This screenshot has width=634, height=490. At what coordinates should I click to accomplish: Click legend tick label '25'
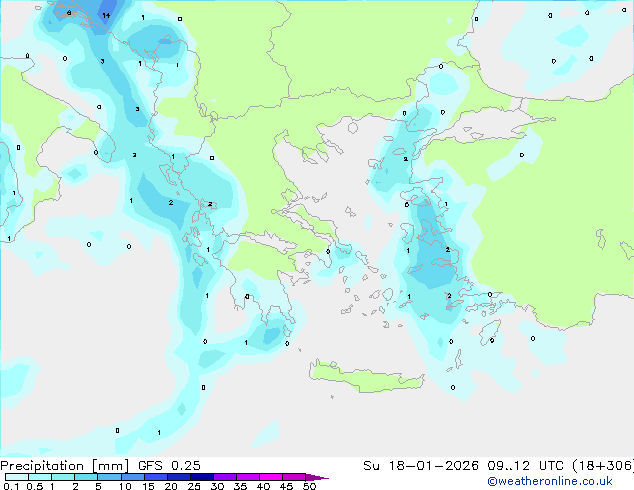(x=194, y=486)
